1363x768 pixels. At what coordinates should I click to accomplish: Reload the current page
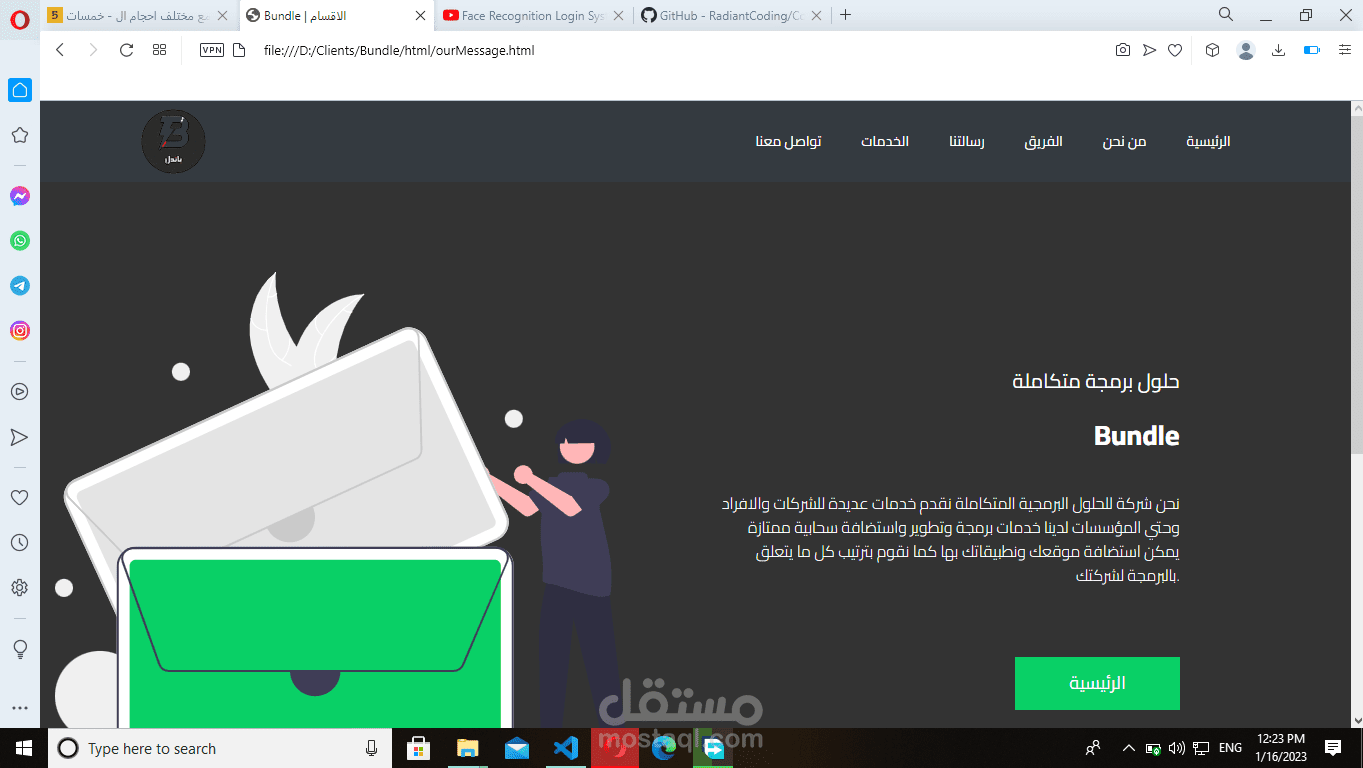click(x=126, y=50)
